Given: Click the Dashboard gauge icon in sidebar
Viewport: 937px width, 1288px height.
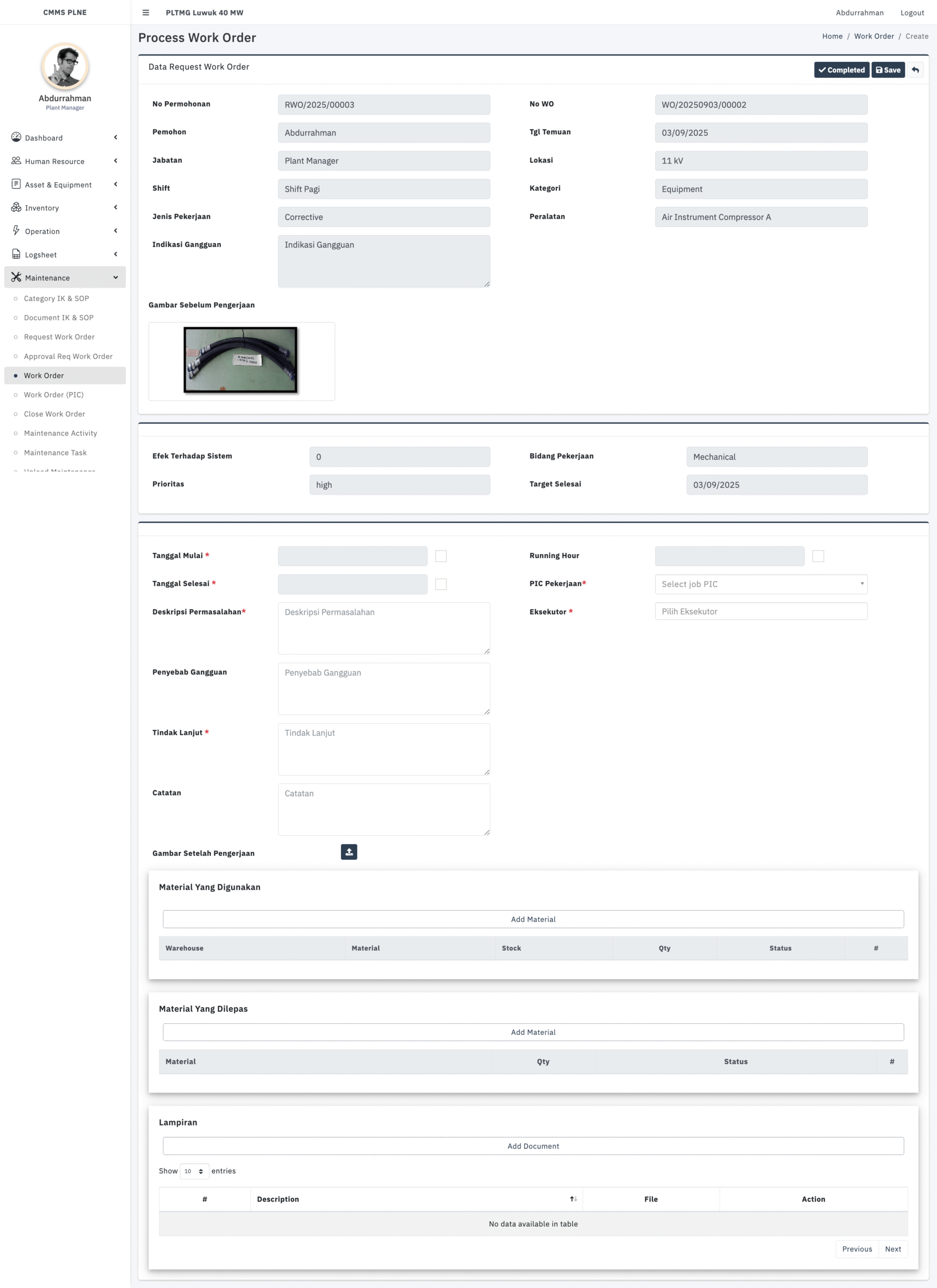Looking at the screenshot, I should point(16,137).
